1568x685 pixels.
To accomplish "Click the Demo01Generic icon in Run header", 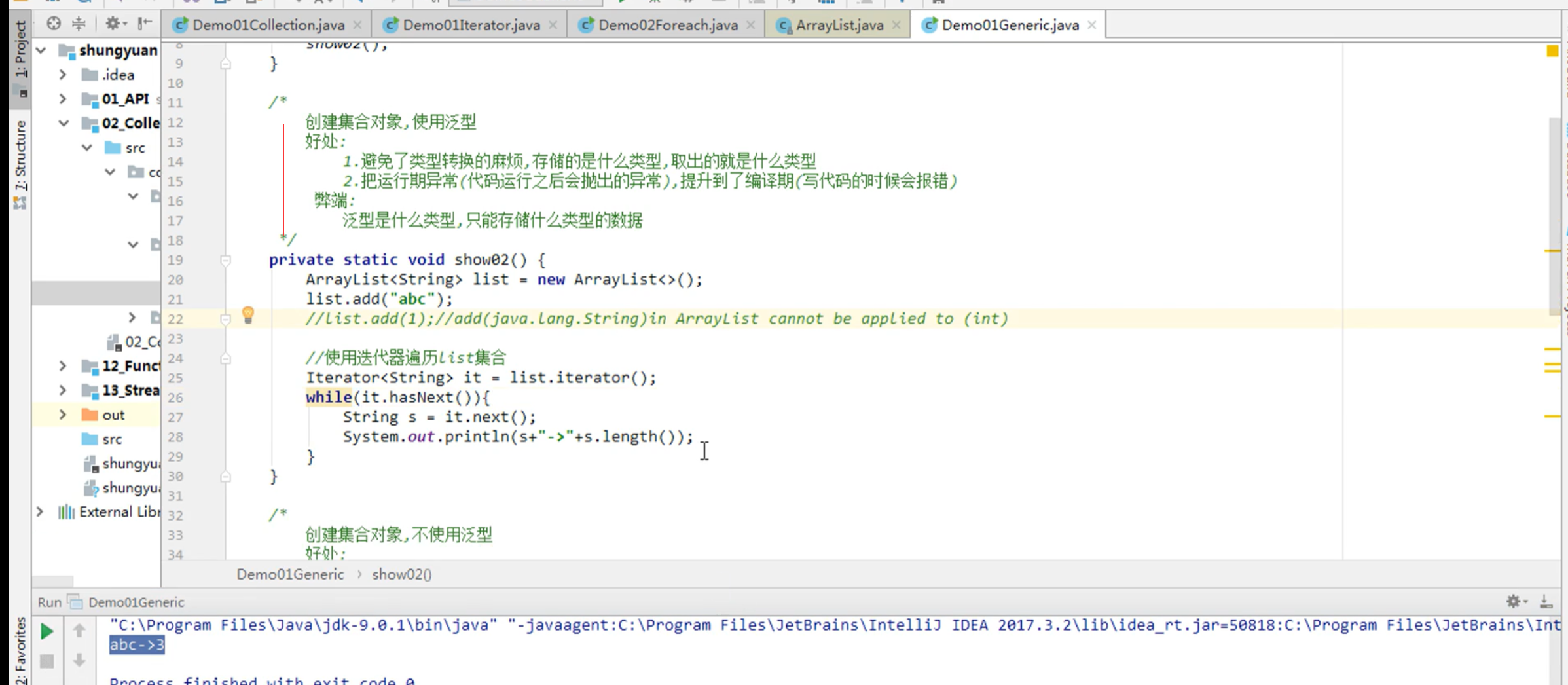I will coord(76,601).
